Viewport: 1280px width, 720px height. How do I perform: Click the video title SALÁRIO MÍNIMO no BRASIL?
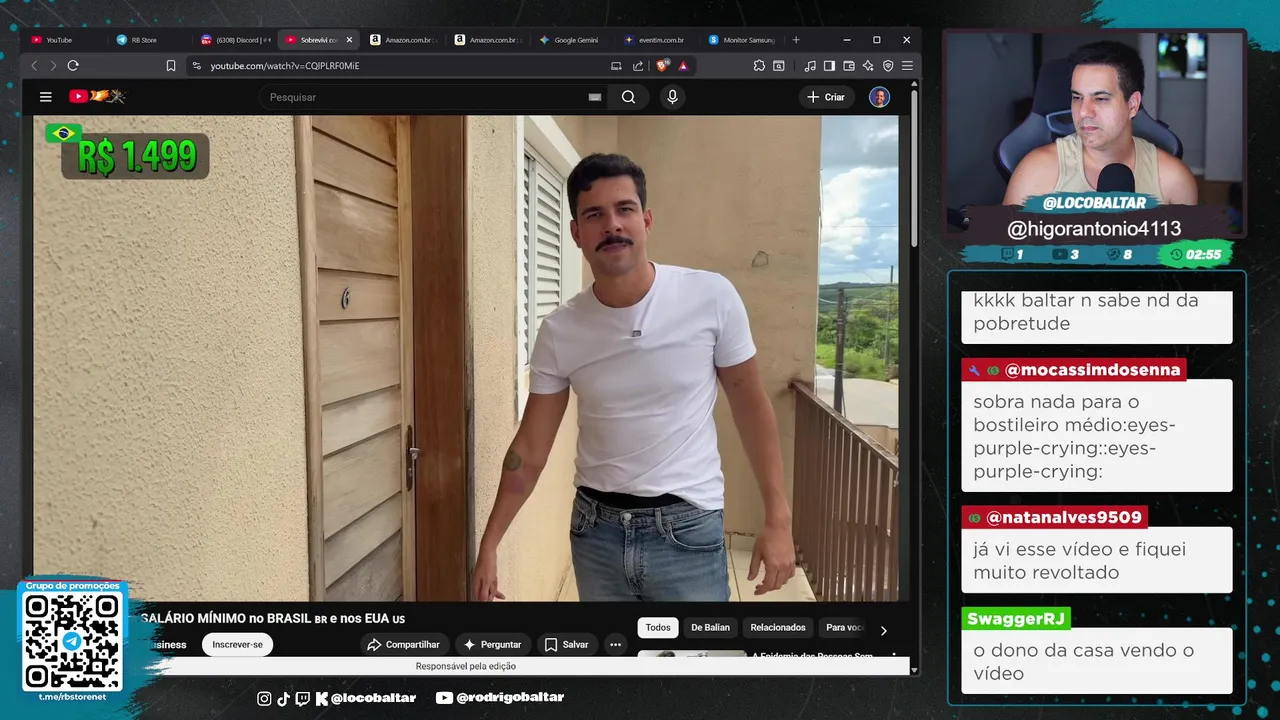click(x=273, y=619)
